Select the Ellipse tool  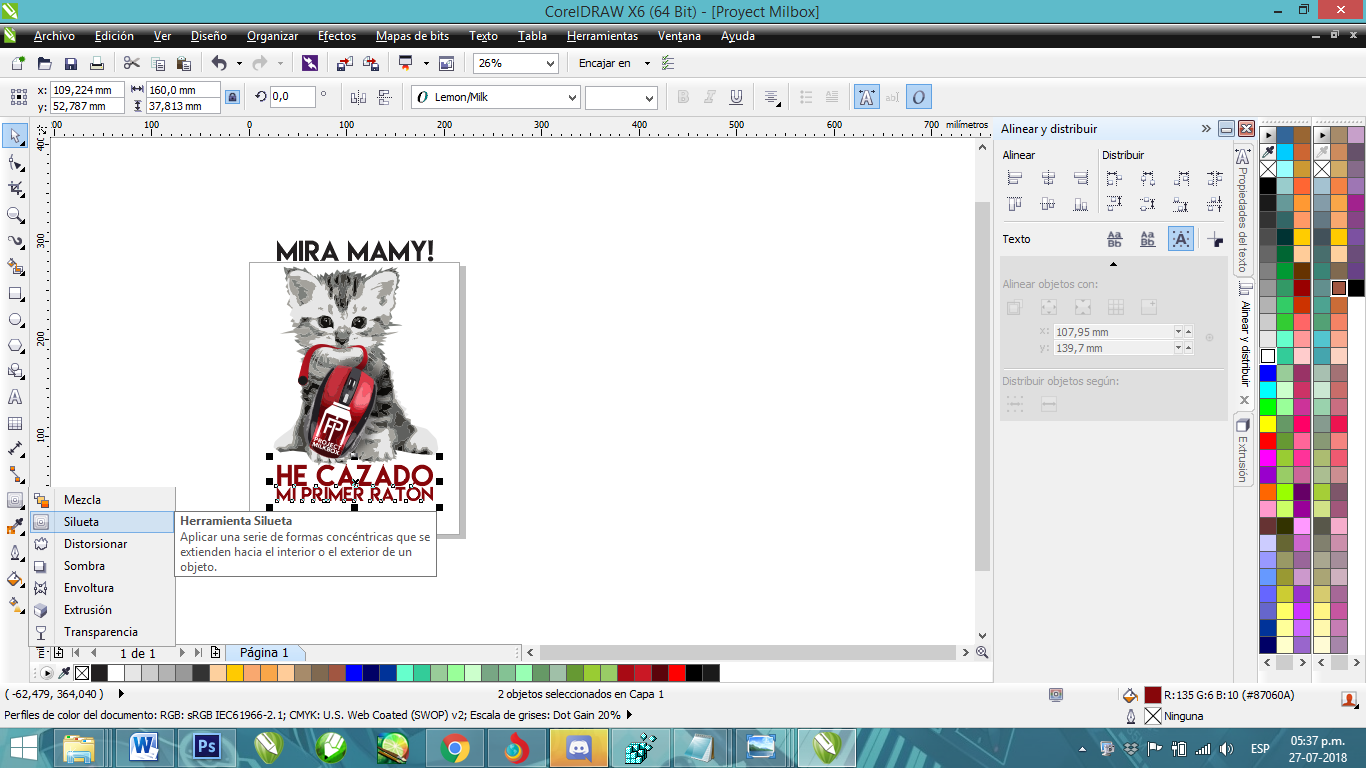coord(15,319)
